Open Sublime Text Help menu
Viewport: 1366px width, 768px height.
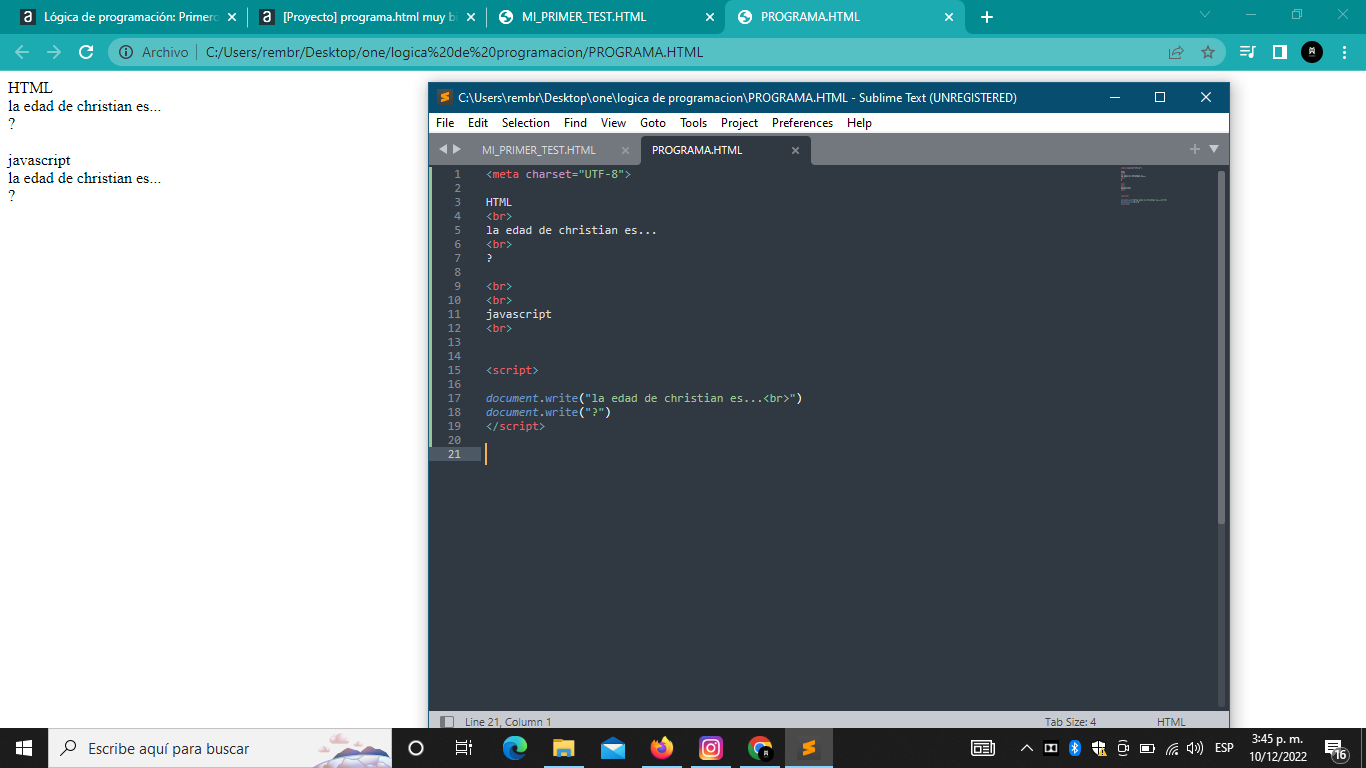[x=859, y=123]
